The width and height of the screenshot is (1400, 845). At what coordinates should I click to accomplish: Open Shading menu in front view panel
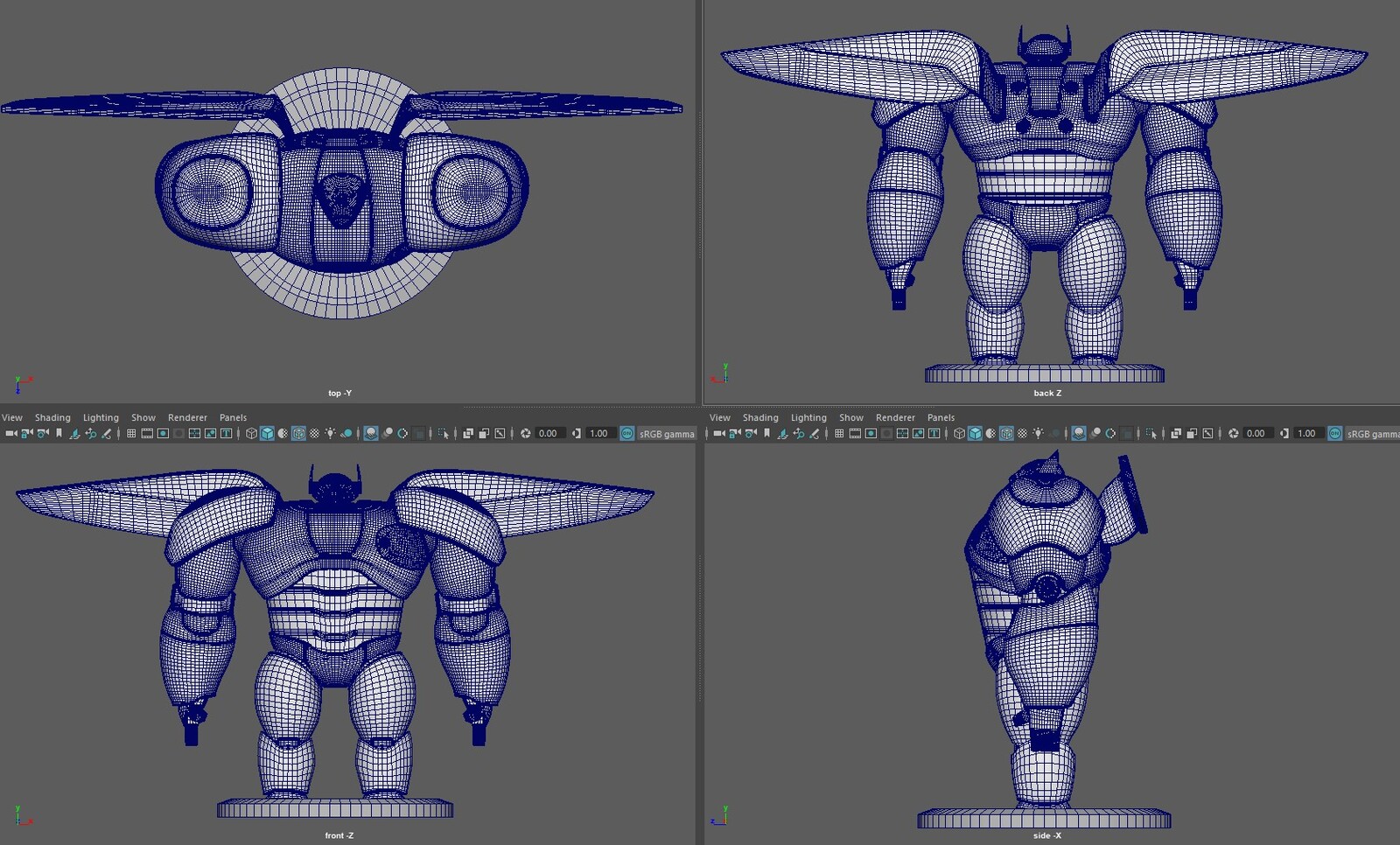[52, 417]
